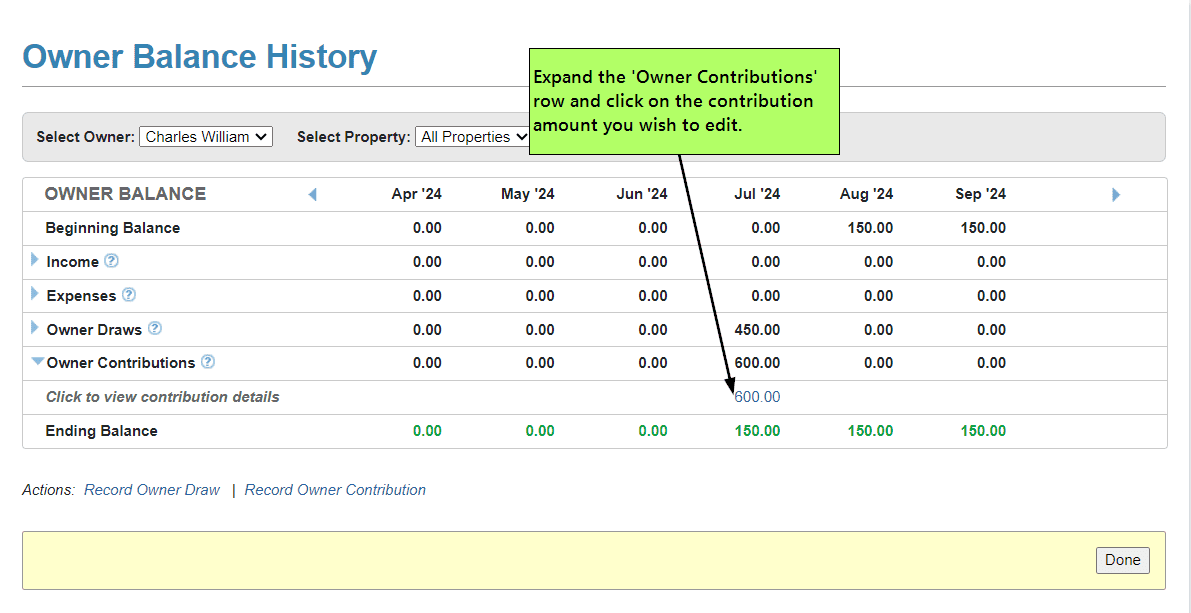This screenshot has width=1191, height=613.
Task: Click the Record Owner Draw link
Action: (x=152, y=490)
